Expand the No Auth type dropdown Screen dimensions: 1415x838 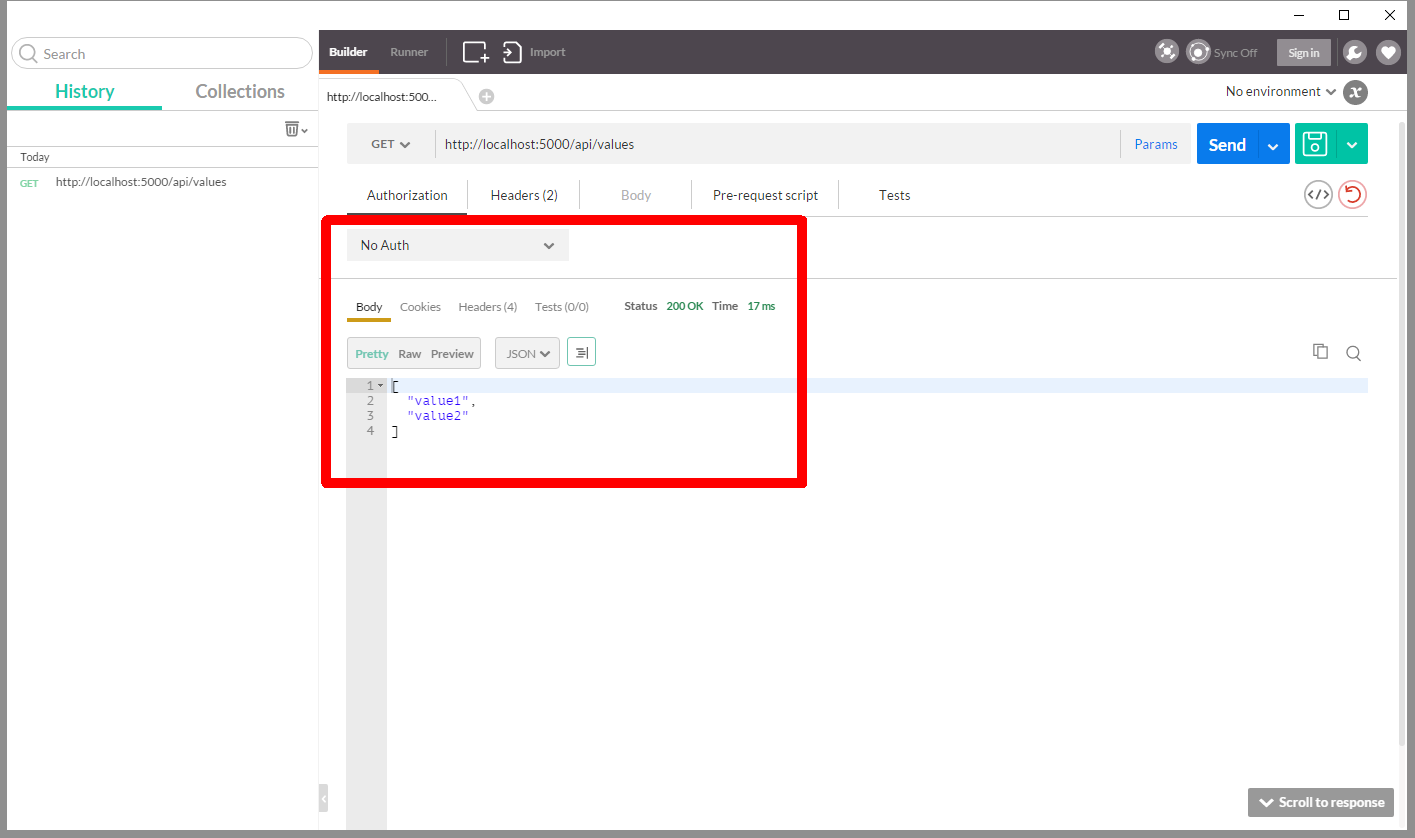(x=458, y=245)
